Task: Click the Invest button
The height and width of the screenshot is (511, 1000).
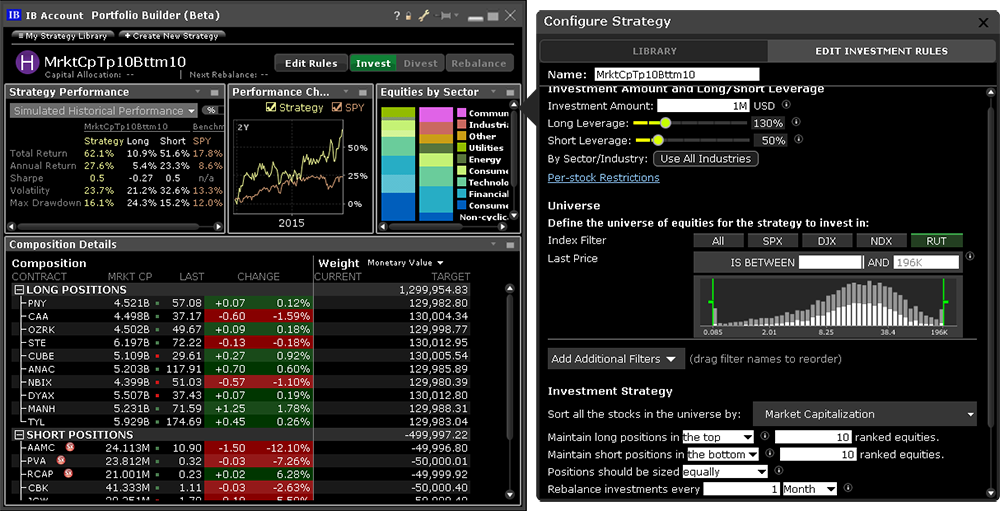Action: pyautogui.click(x=373, y=63)
